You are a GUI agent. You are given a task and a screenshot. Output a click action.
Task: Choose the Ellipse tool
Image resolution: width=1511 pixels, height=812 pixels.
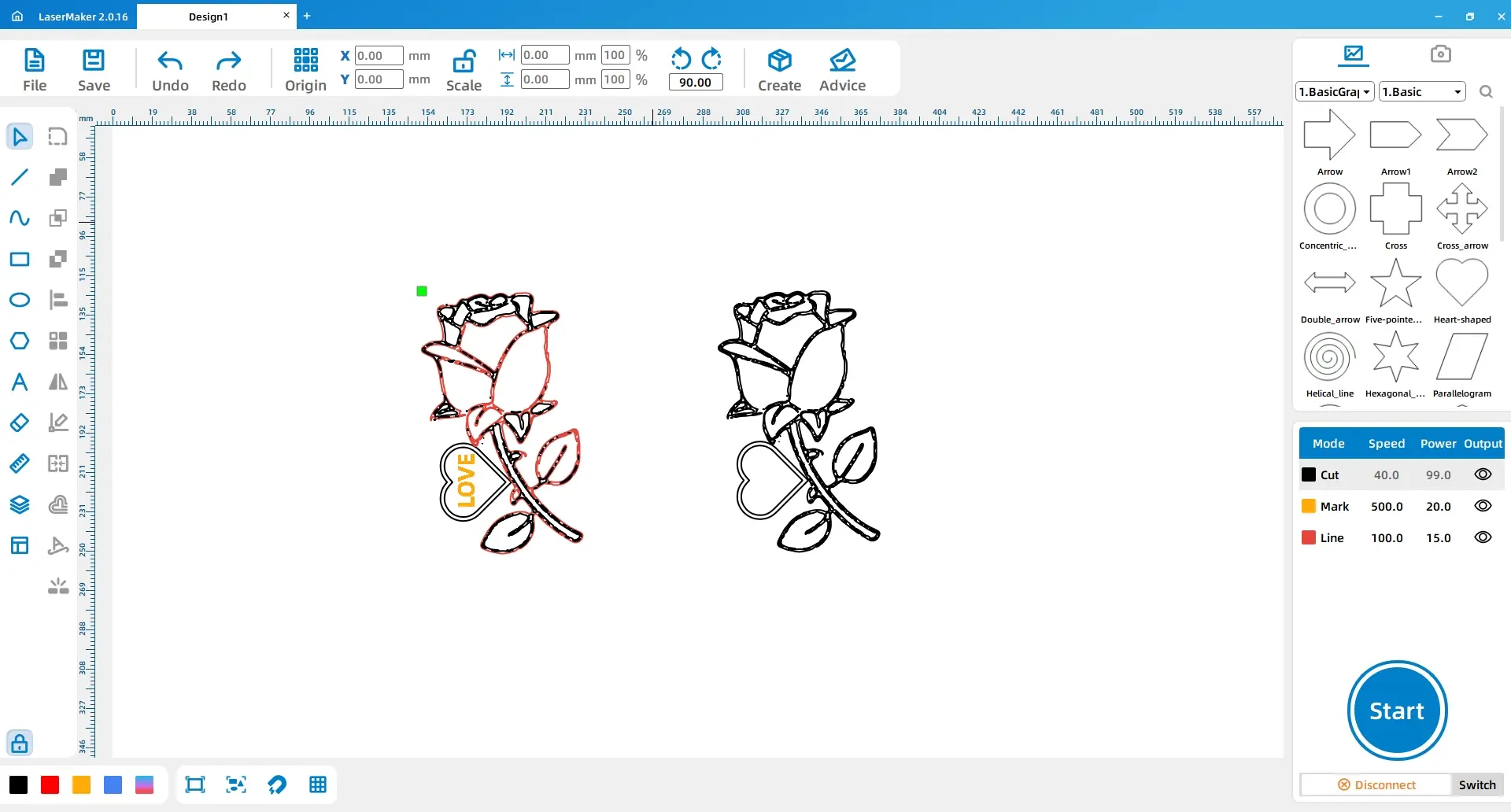coord(20,300)
